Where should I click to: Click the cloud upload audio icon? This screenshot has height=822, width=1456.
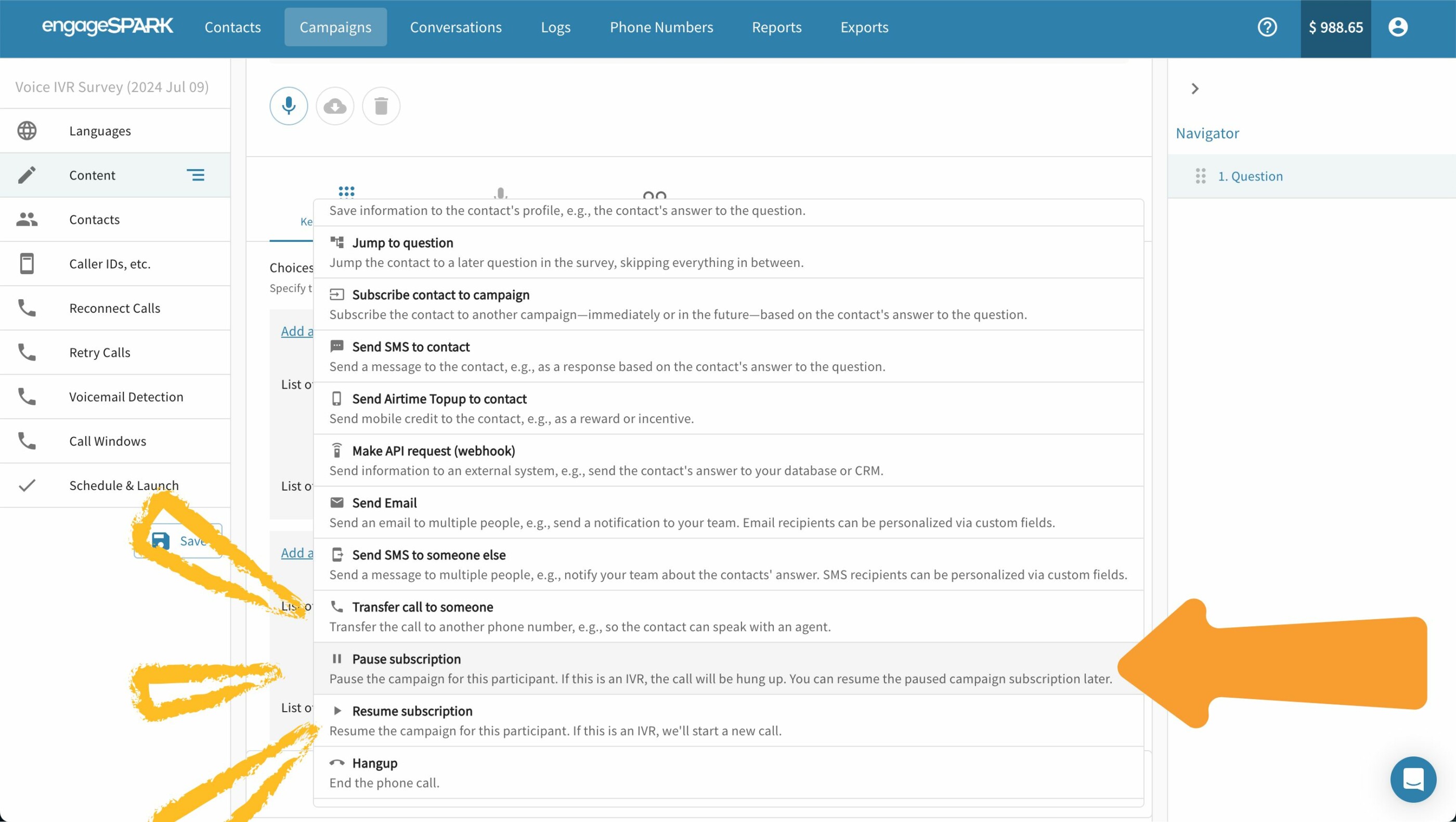tap(334, 106)
